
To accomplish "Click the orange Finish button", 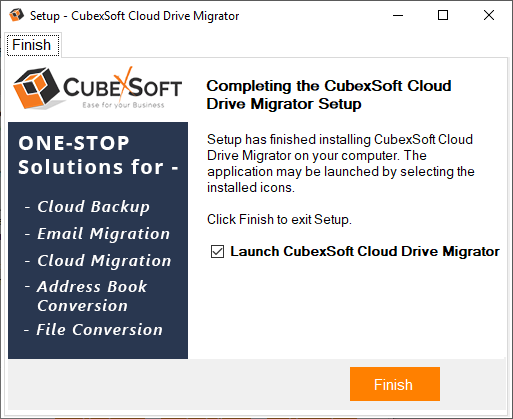I will (x=395, y=384).
